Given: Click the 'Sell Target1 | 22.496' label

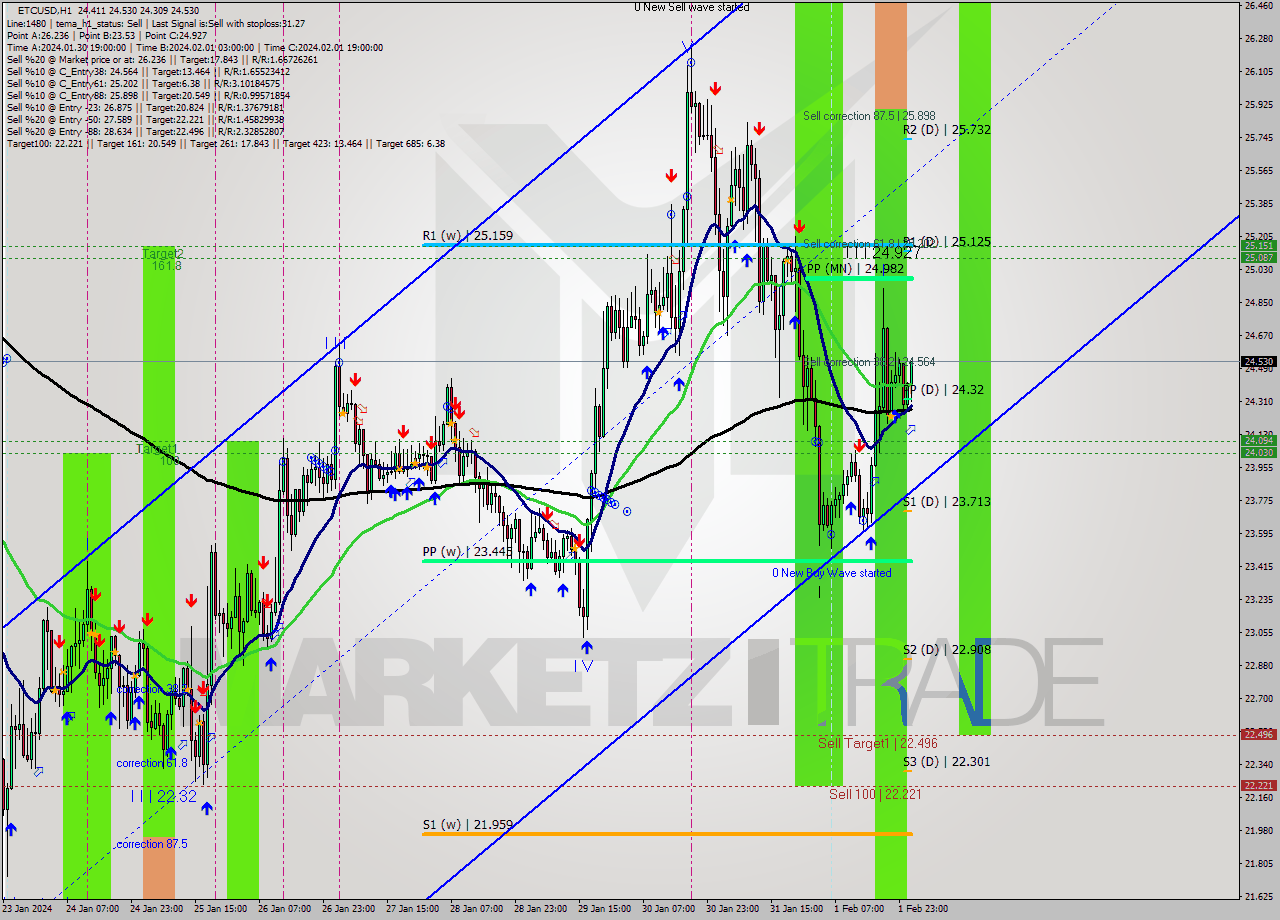Looking at the screenshot, I should pyautogui.click(x=878, y=743).
